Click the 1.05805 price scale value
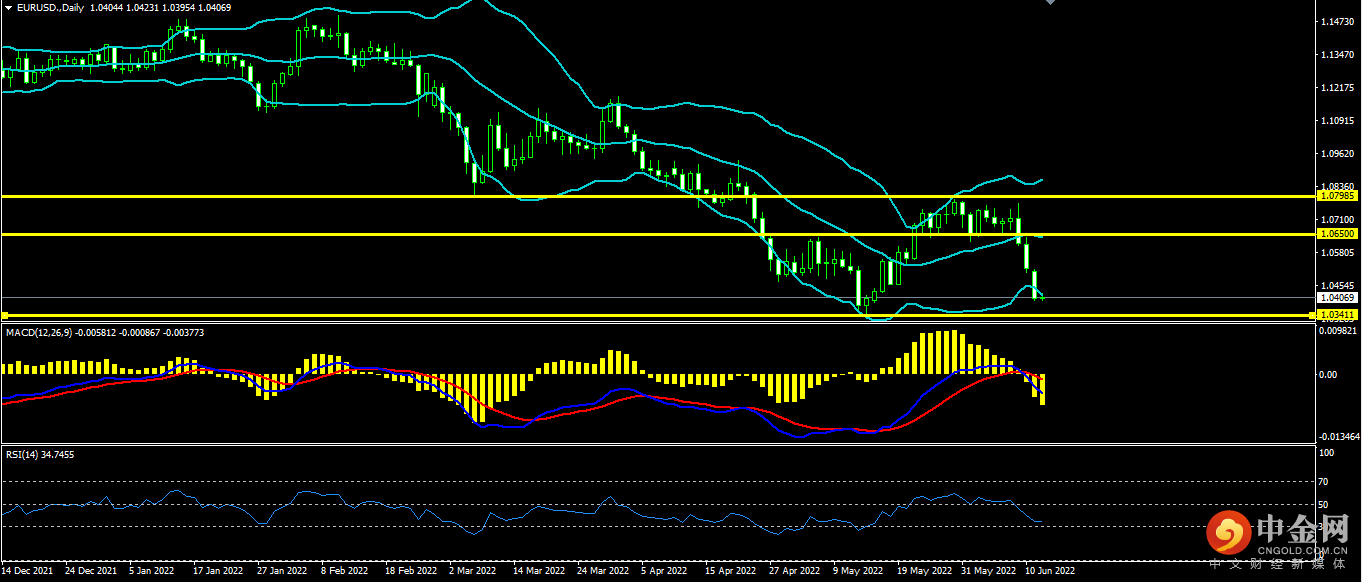 [x=1339, y=253]
